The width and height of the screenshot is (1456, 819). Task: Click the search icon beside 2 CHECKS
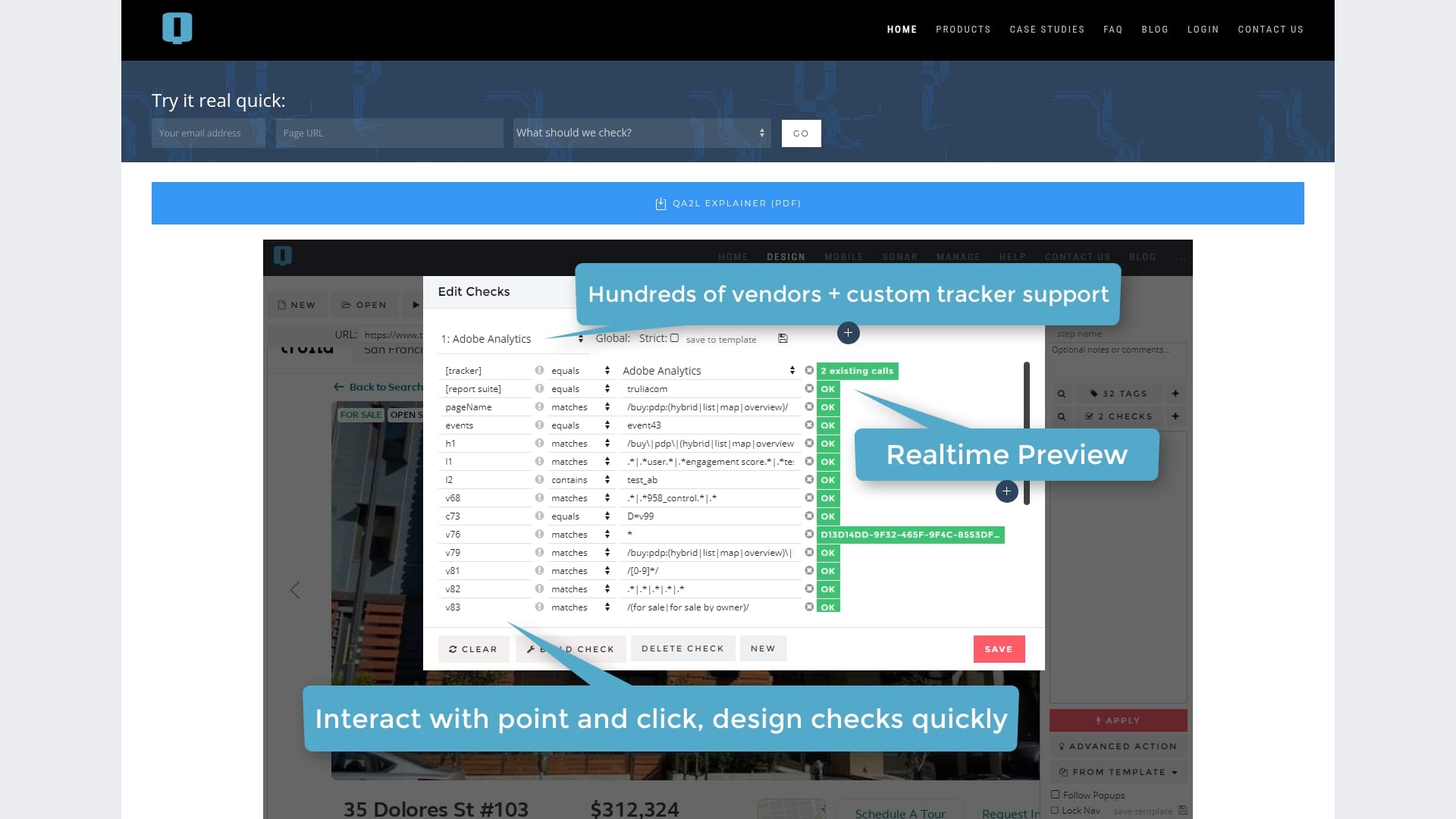coord(1062,416)
